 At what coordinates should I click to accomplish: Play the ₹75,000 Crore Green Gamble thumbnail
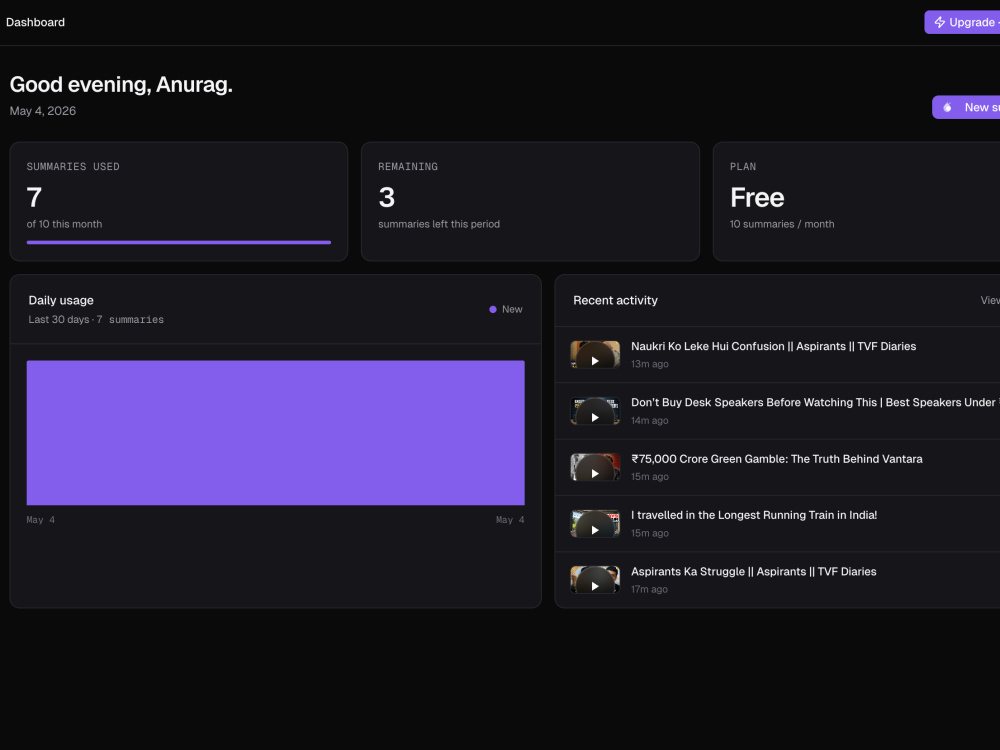pos(595,467)
